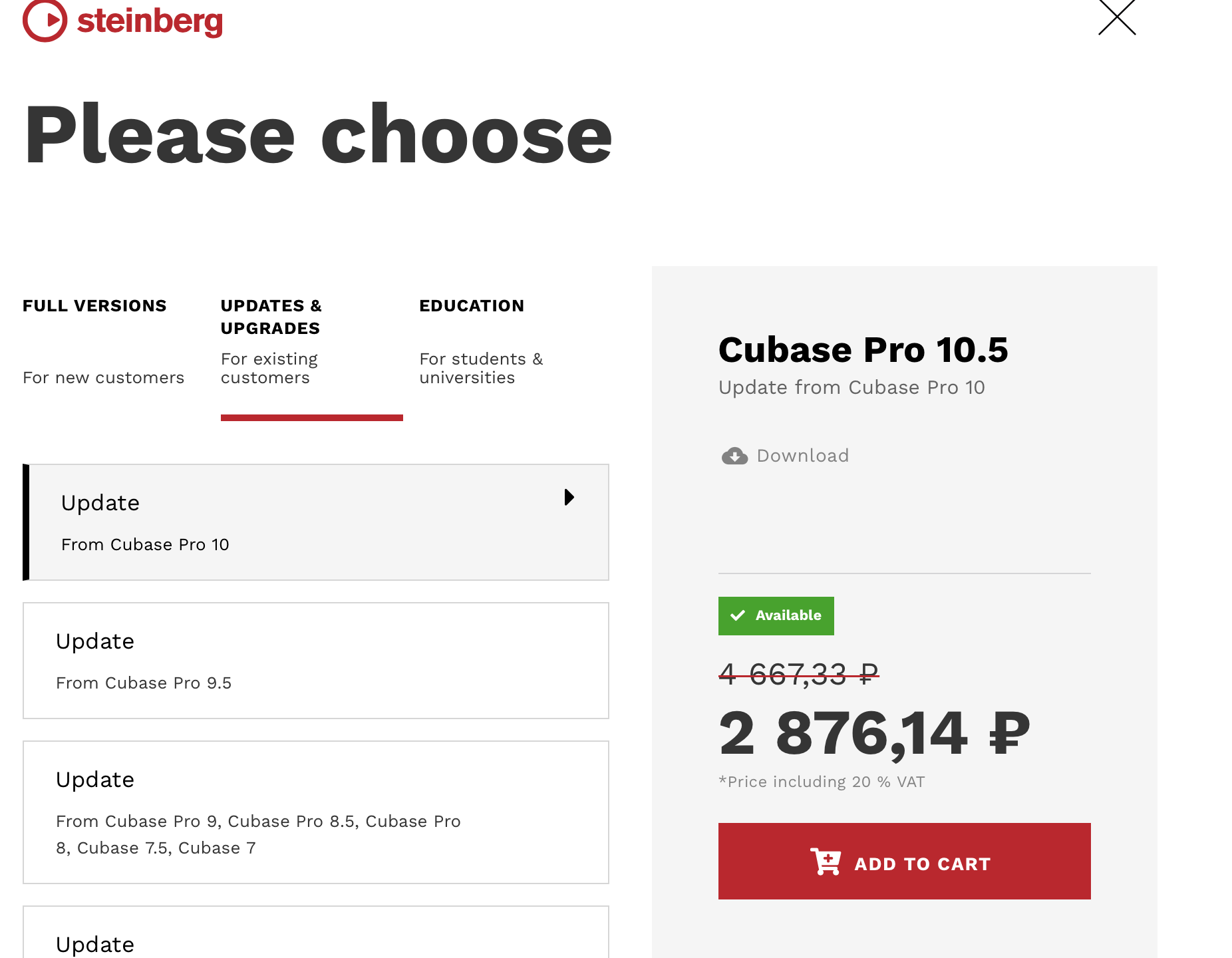Click the crossed-out 4 667,33 ₽ price
Image resolution: width=1232 pixels, height=958 pixels.
click(799, 675)
